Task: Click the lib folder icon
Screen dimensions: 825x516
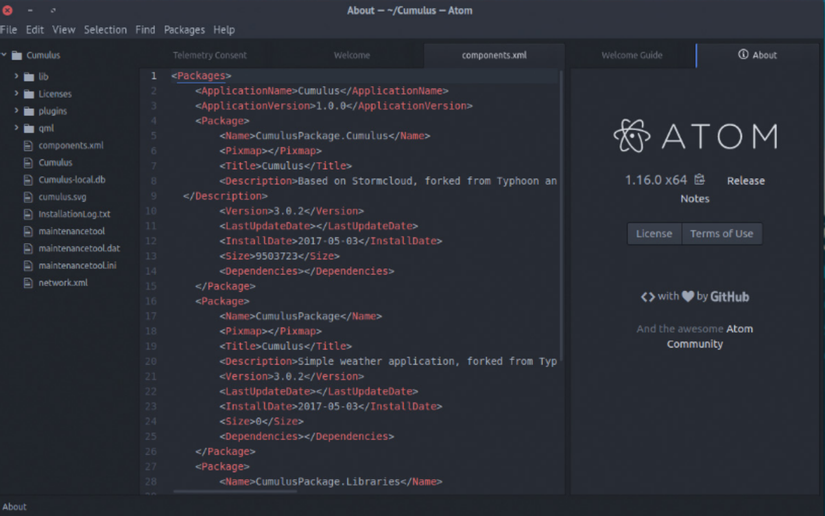Action: click(29, 77)
